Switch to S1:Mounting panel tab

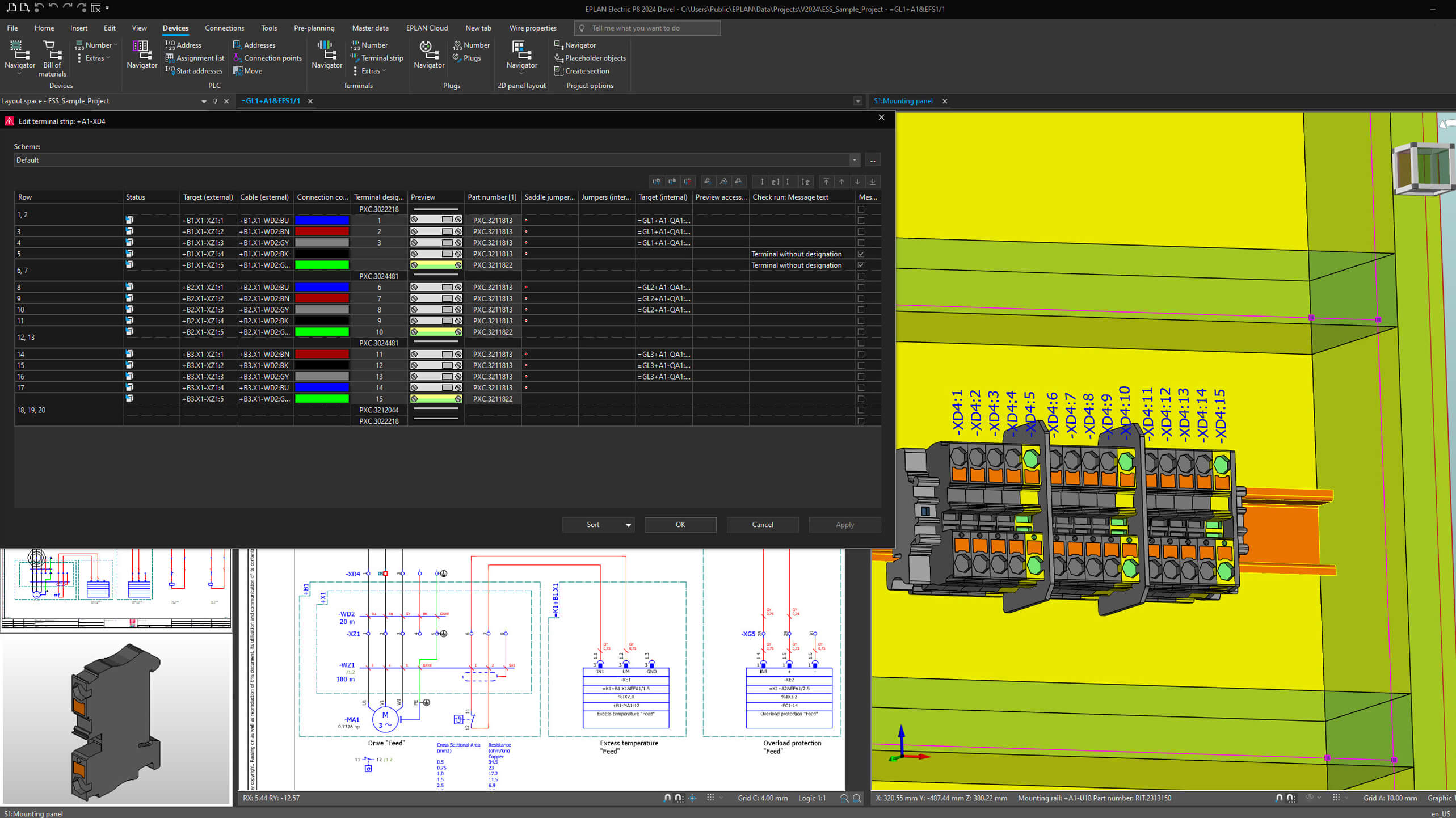pyautogui.click(x=902, y=101)
